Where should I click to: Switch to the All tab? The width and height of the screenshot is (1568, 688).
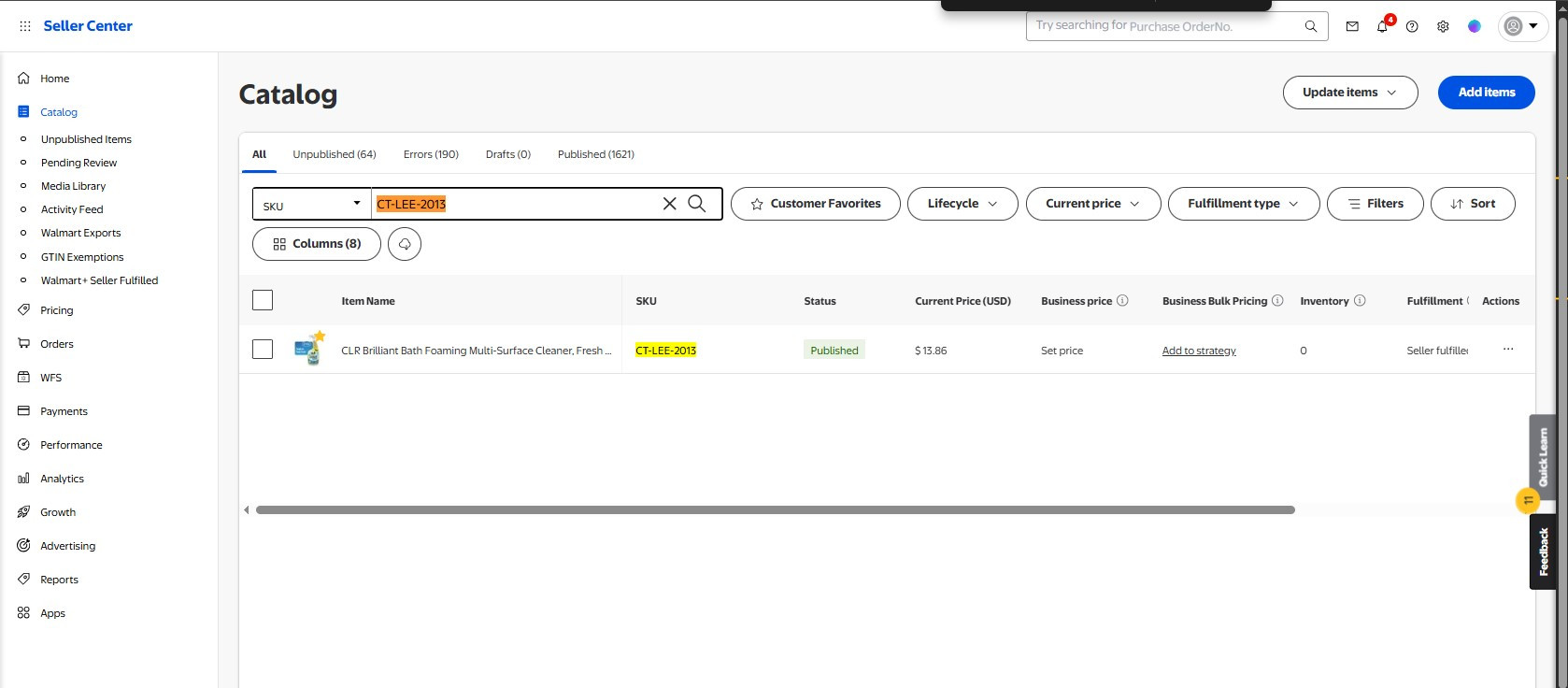[x=260, y=154]
